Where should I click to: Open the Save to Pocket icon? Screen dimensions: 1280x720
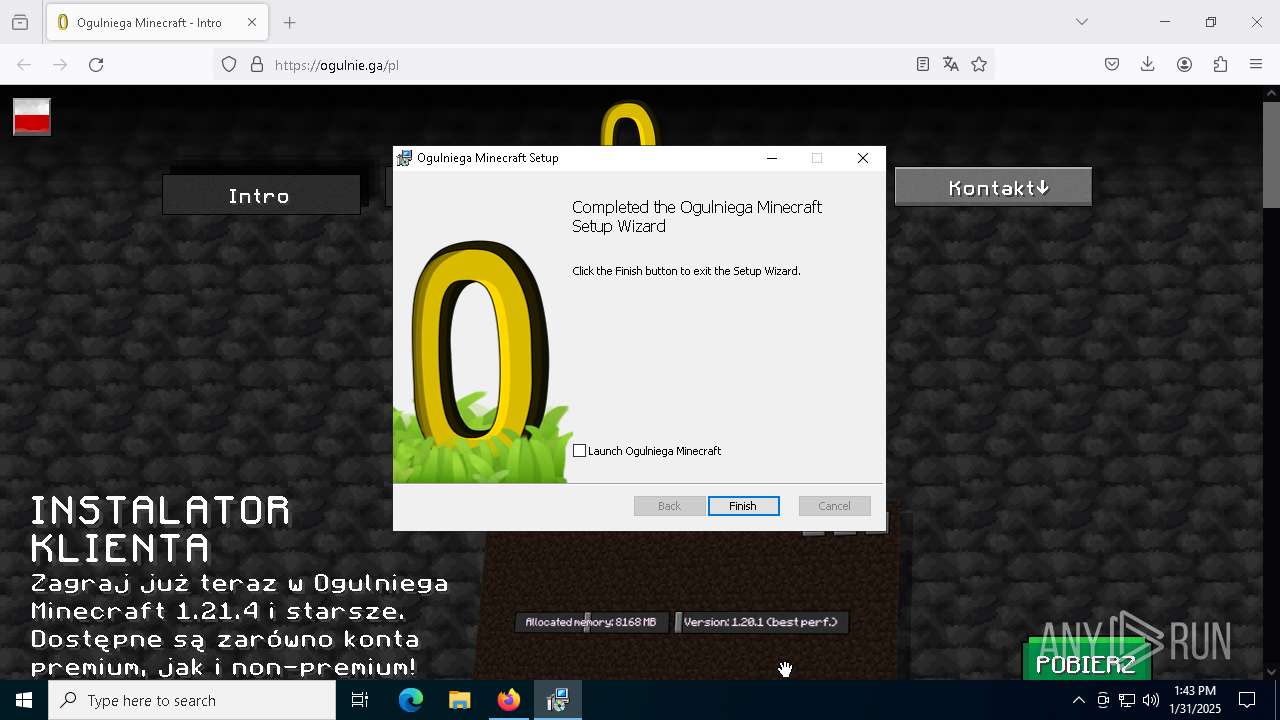point(1112,64)
